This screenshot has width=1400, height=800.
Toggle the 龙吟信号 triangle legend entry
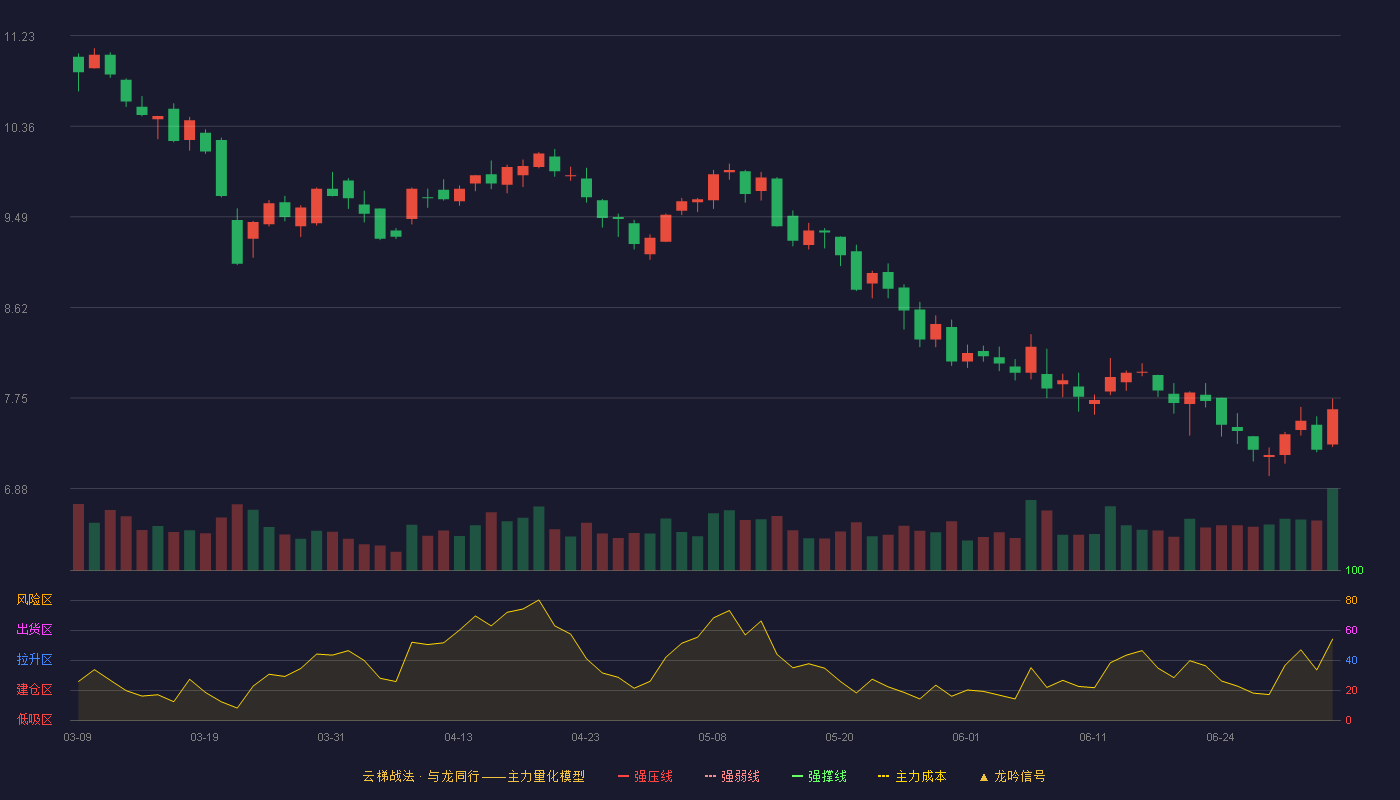(x=1012, y=776)
